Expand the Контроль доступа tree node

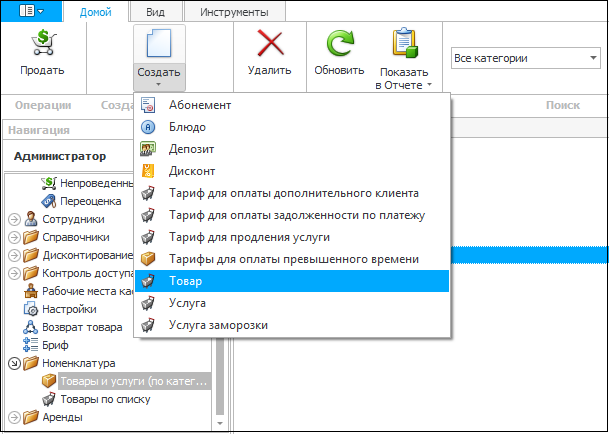pyautogui.click(x=14, y=273)
